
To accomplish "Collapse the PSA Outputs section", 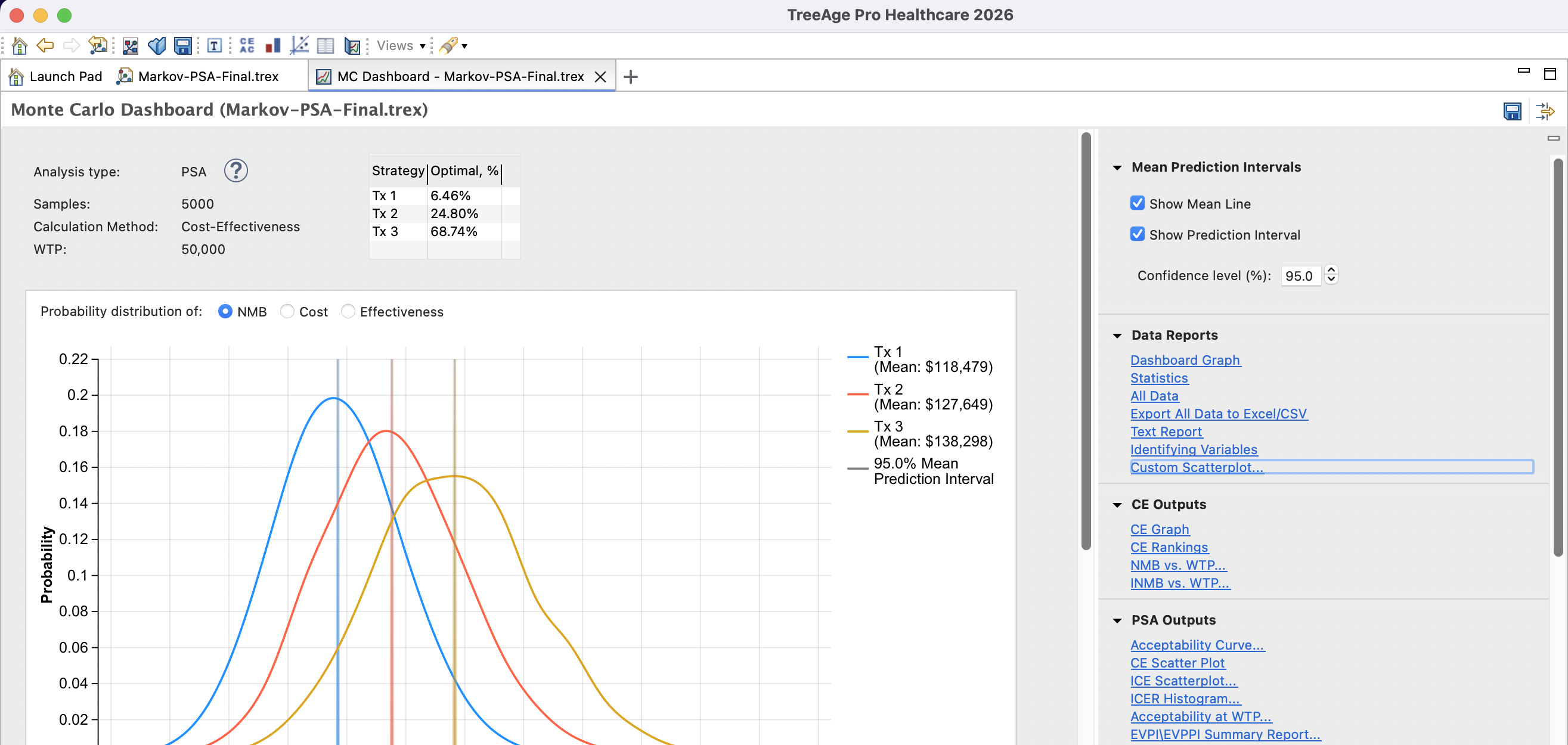I will click(x=1117, y=620).
